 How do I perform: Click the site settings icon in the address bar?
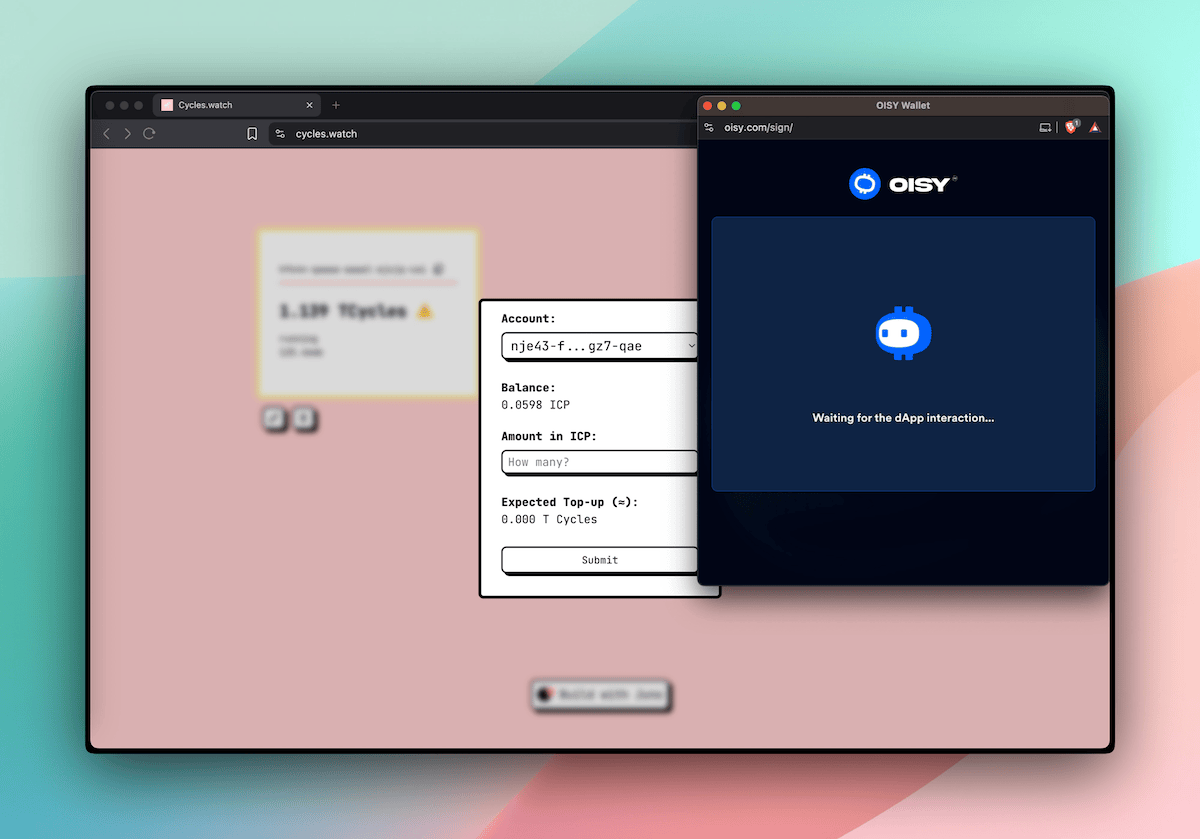[281, 133]
